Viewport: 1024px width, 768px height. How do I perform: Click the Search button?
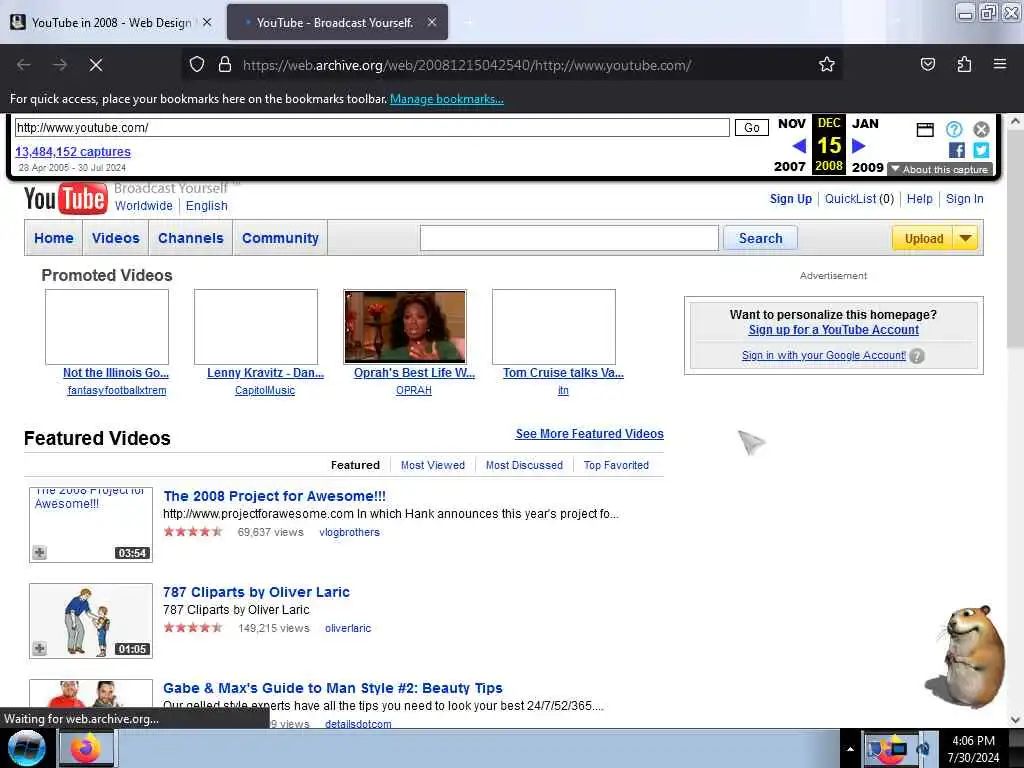(x=760, y=238)
